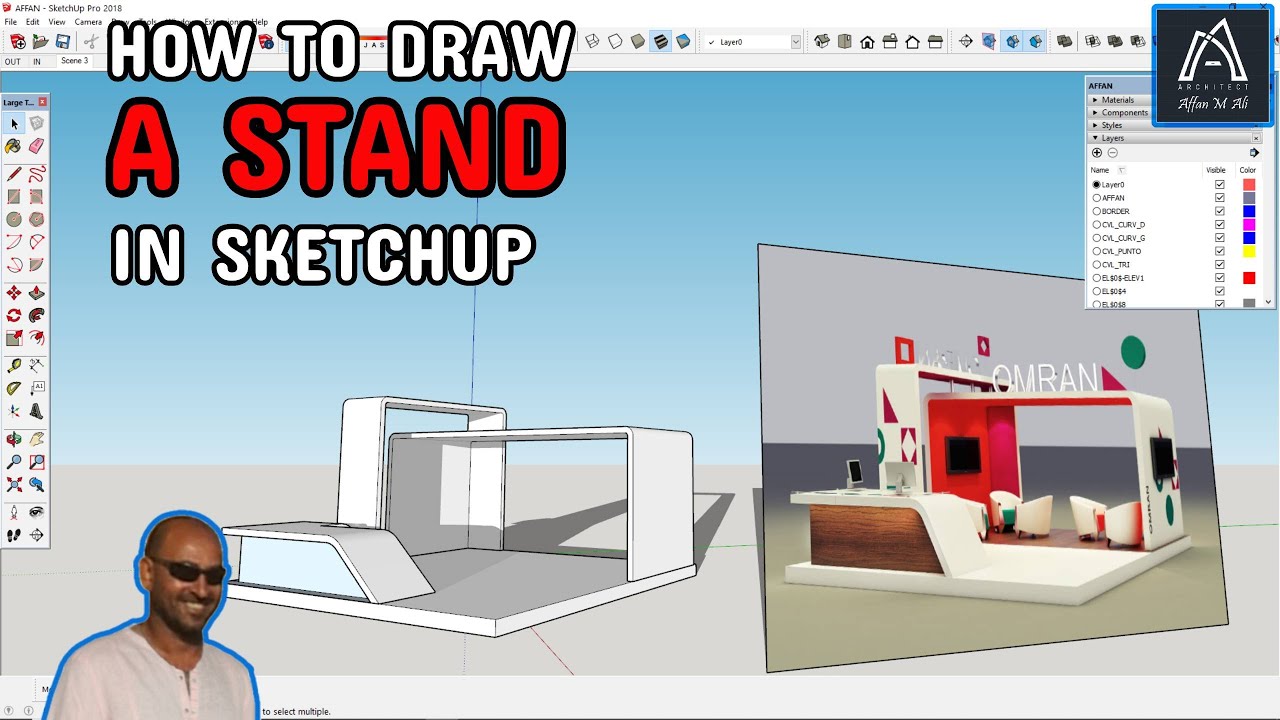Open the Edit menu
The height and width of the screenshot is (720, 1280).
point(33,21)
